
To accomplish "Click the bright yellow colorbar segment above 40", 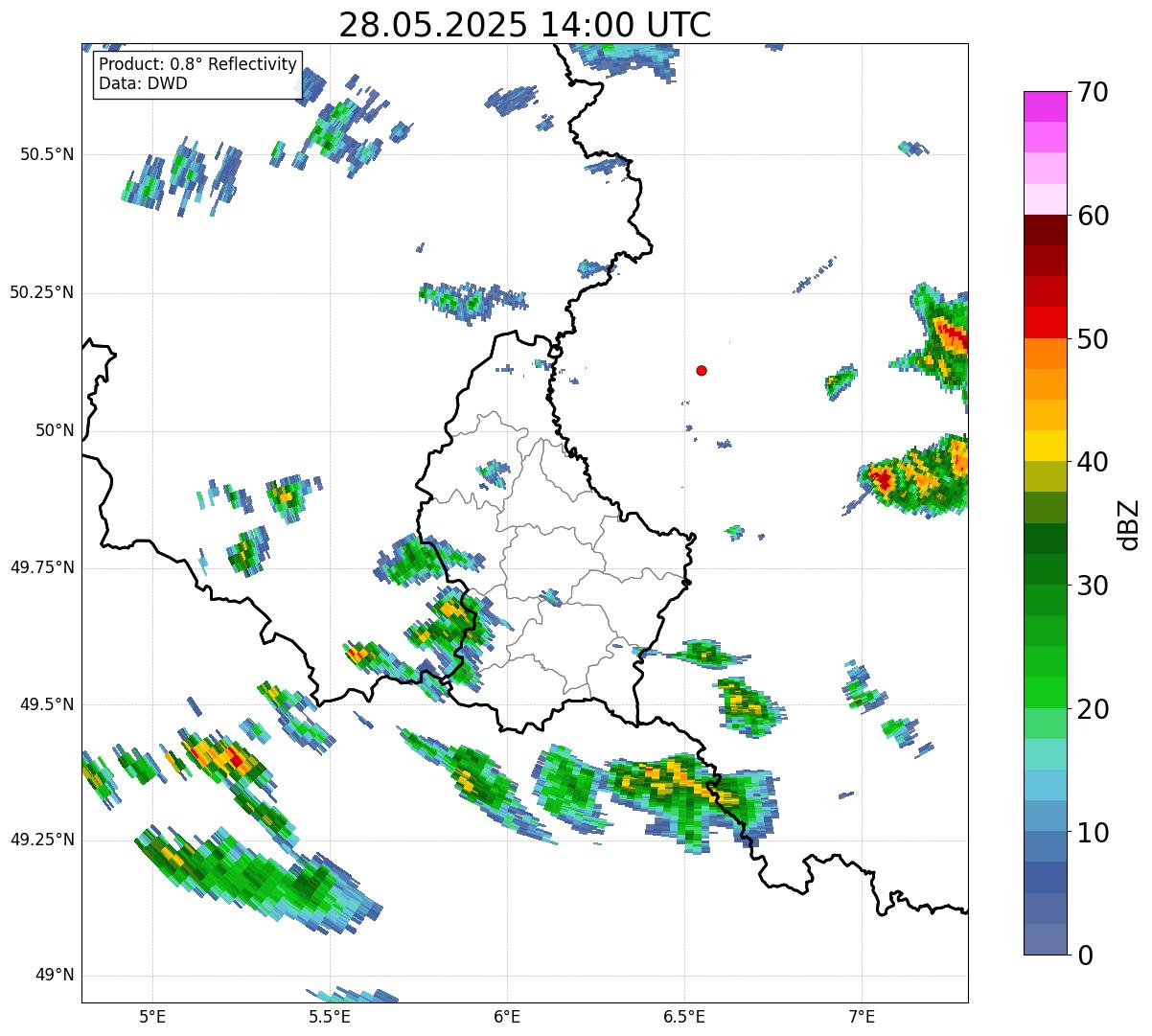I will point(1044,446).
